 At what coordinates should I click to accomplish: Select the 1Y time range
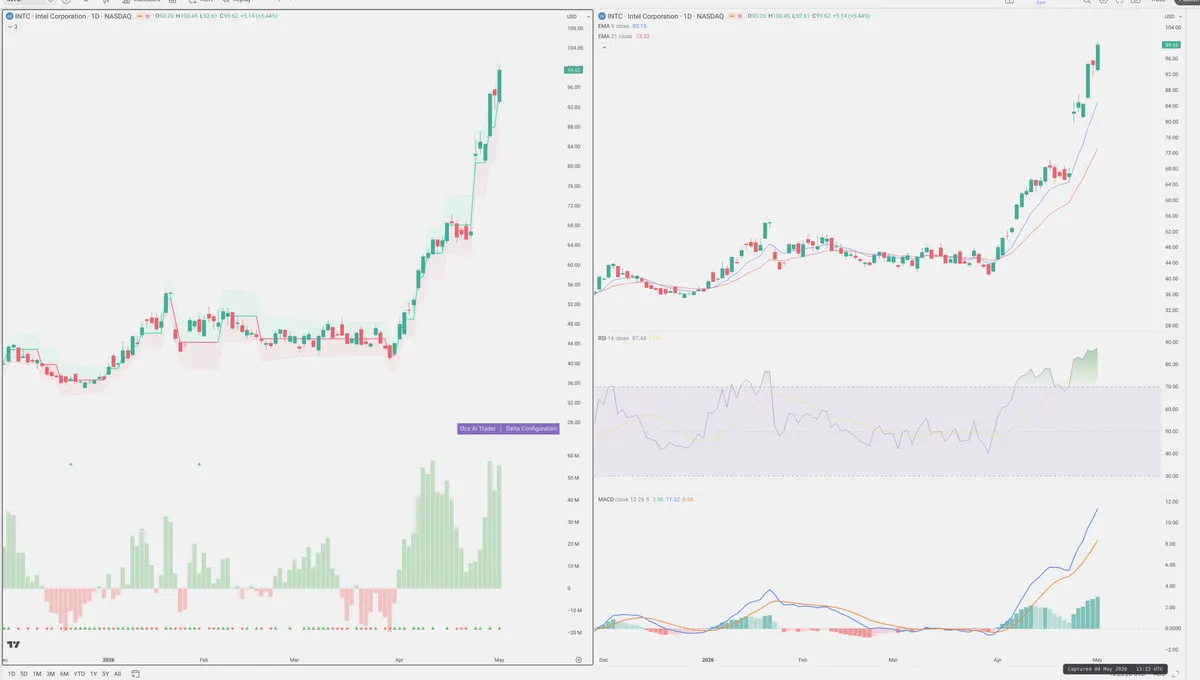tap(93, 674)
